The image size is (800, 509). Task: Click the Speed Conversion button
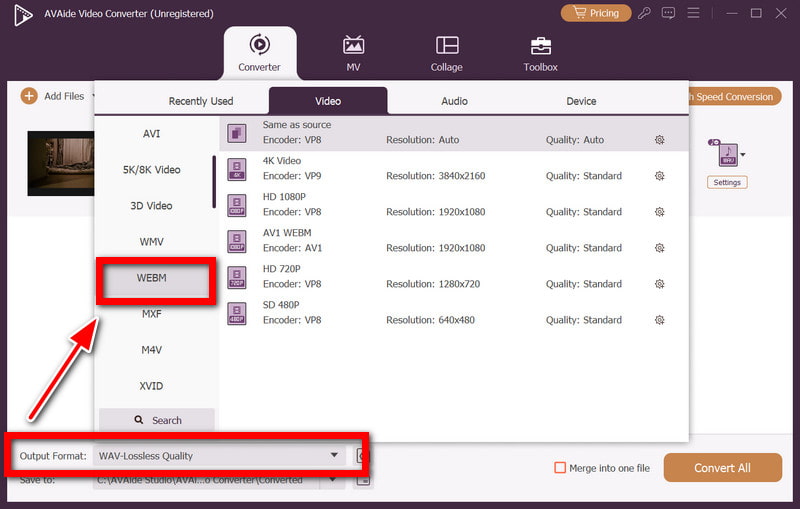pos(733,96)
